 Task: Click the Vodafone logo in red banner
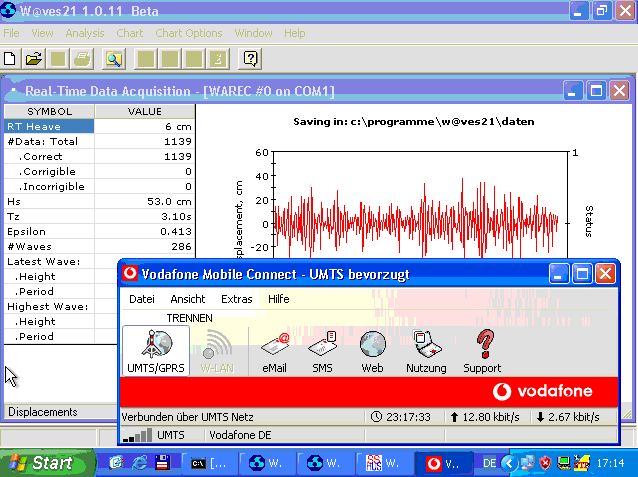click(x=542, y=392)
